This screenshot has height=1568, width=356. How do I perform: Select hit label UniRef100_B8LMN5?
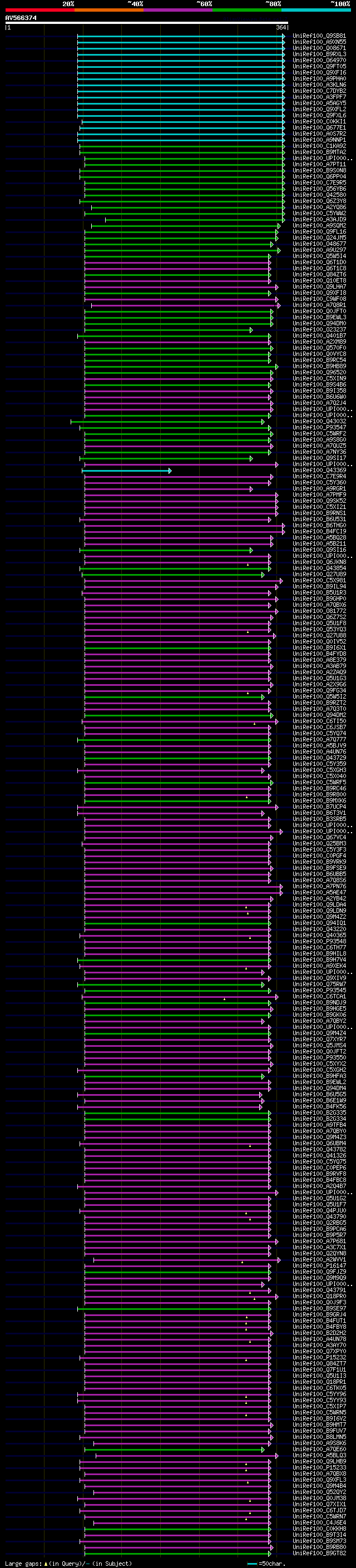point(319,1437)
